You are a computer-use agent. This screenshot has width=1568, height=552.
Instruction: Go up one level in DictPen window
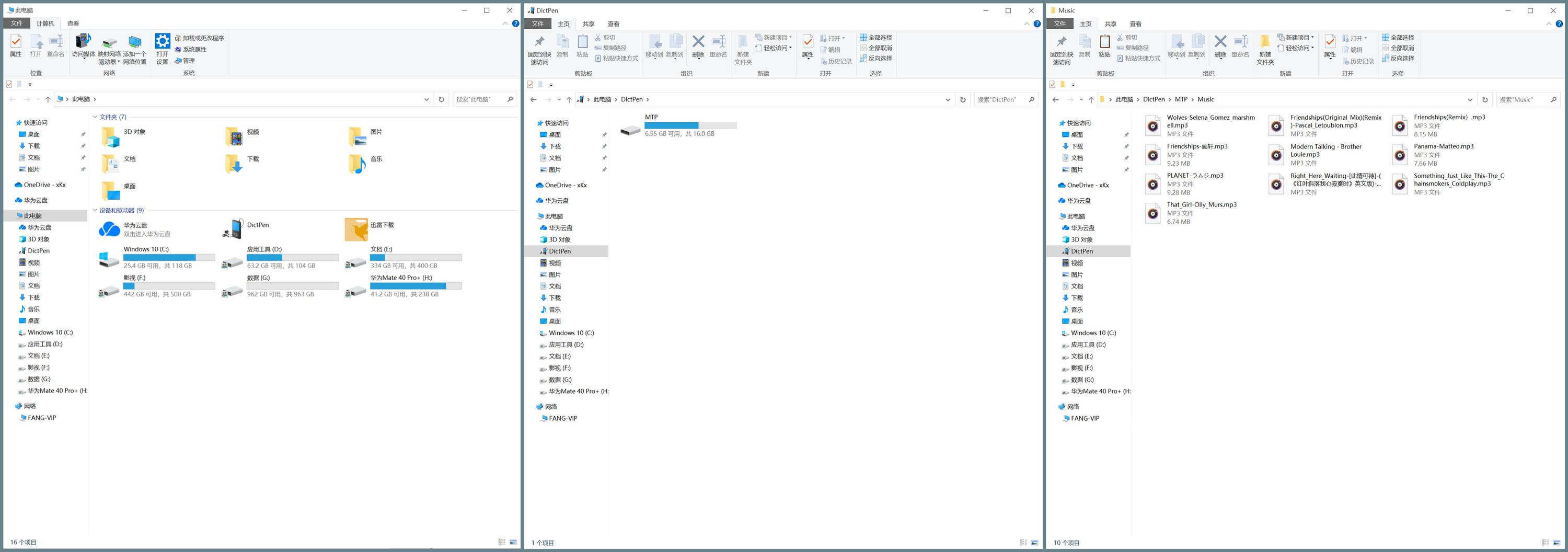[x=569, y=100]
